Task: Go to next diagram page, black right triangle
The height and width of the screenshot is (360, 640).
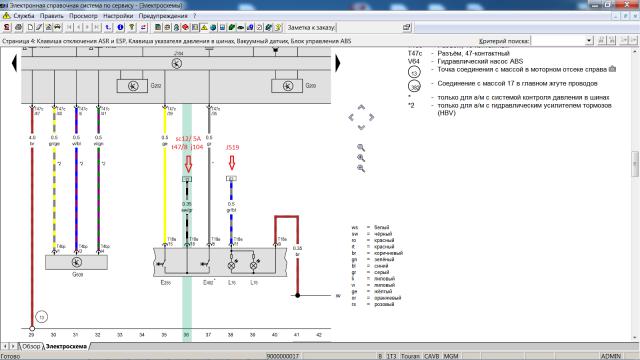Action: [338, 64]
